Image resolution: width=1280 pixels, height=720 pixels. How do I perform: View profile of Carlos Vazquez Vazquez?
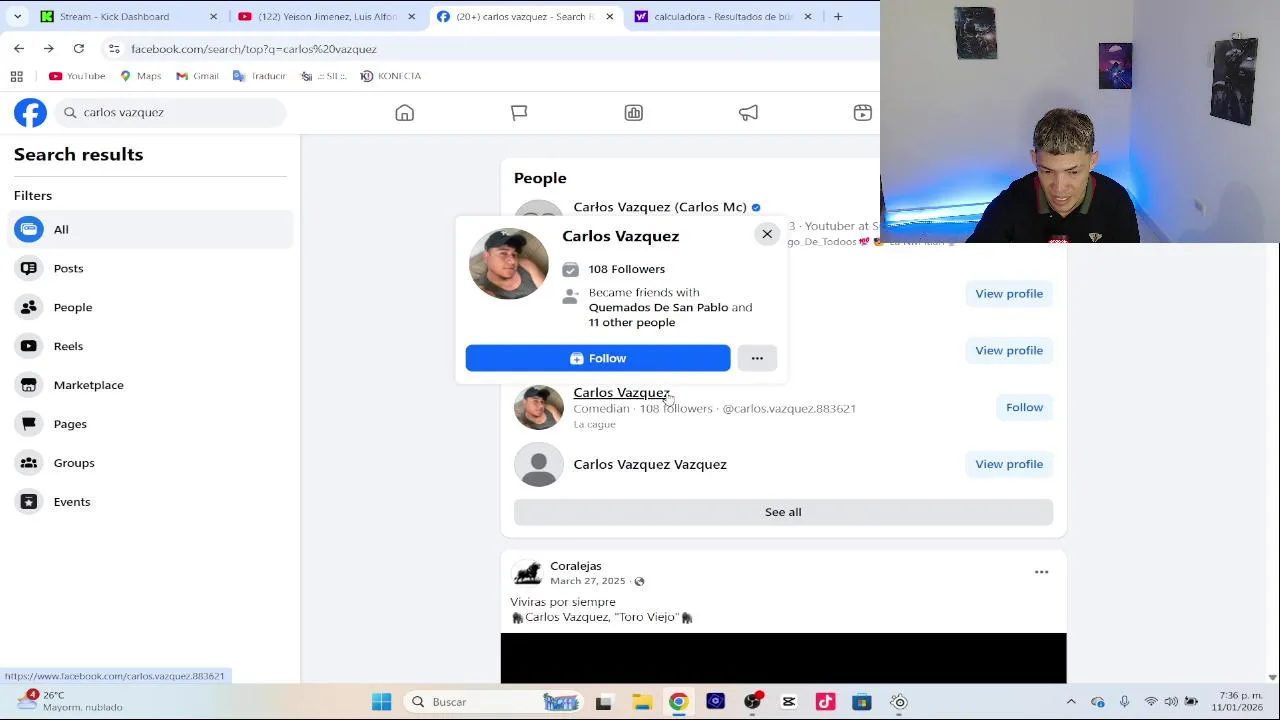point(1009,464)
